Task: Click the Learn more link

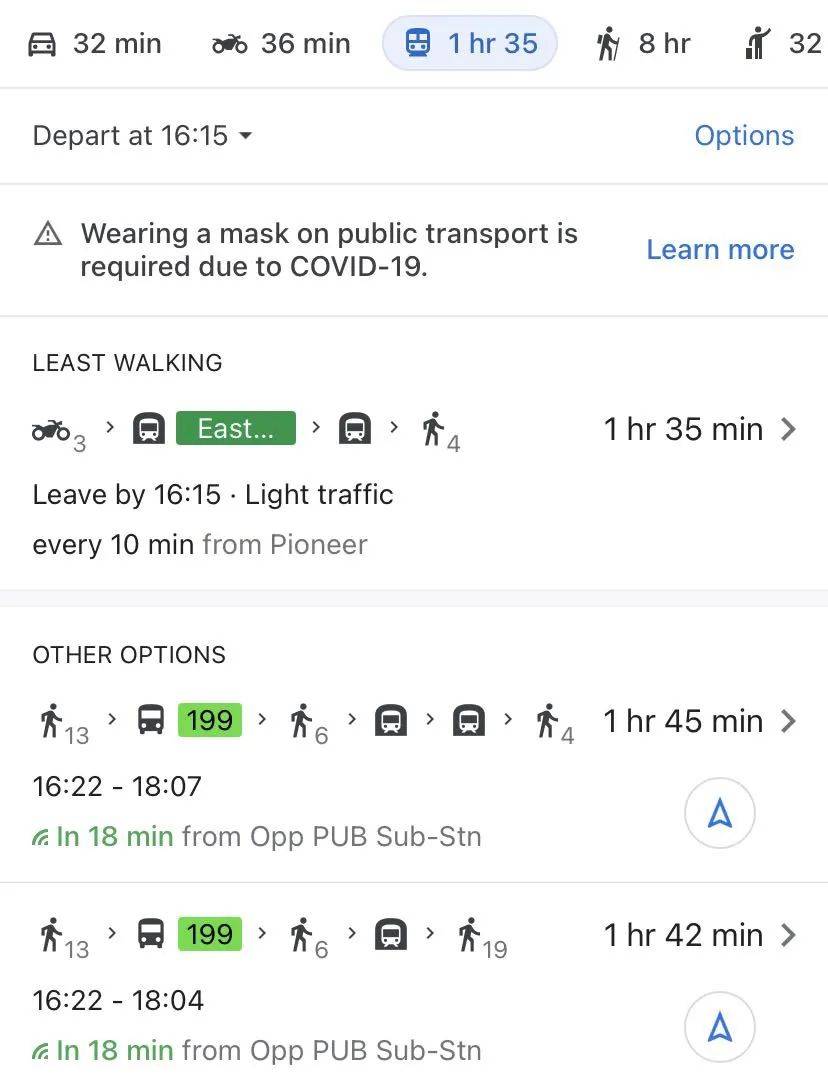Action: 720,249
